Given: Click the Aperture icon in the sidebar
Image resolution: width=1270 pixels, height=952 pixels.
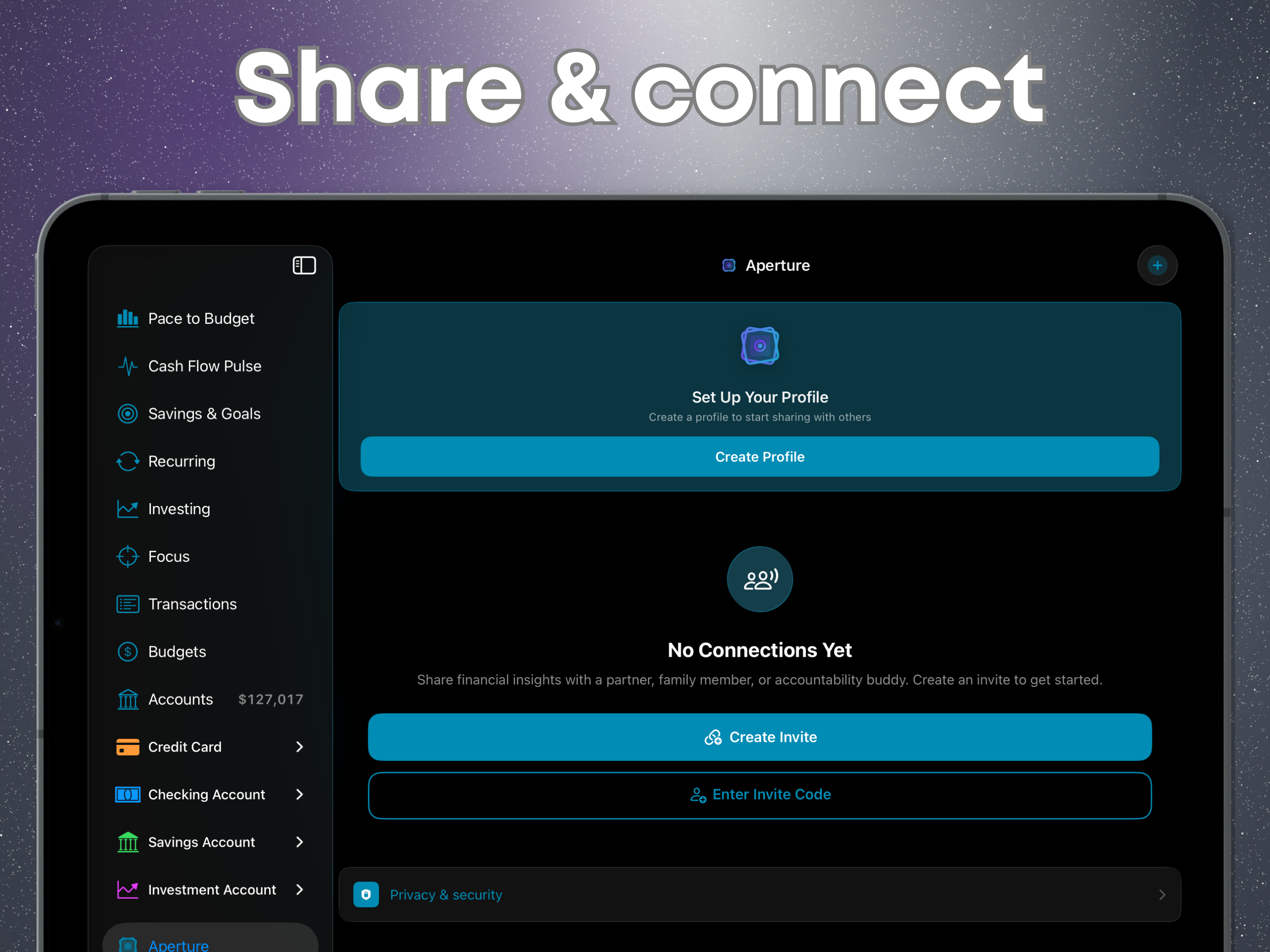Looking at the screenshot, I should pyautogui.click(x=127, y=945).
